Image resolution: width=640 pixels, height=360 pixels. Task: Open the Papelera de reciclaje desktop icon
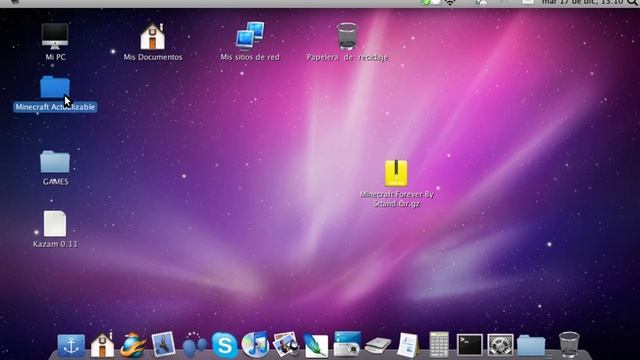pos(347,36)
